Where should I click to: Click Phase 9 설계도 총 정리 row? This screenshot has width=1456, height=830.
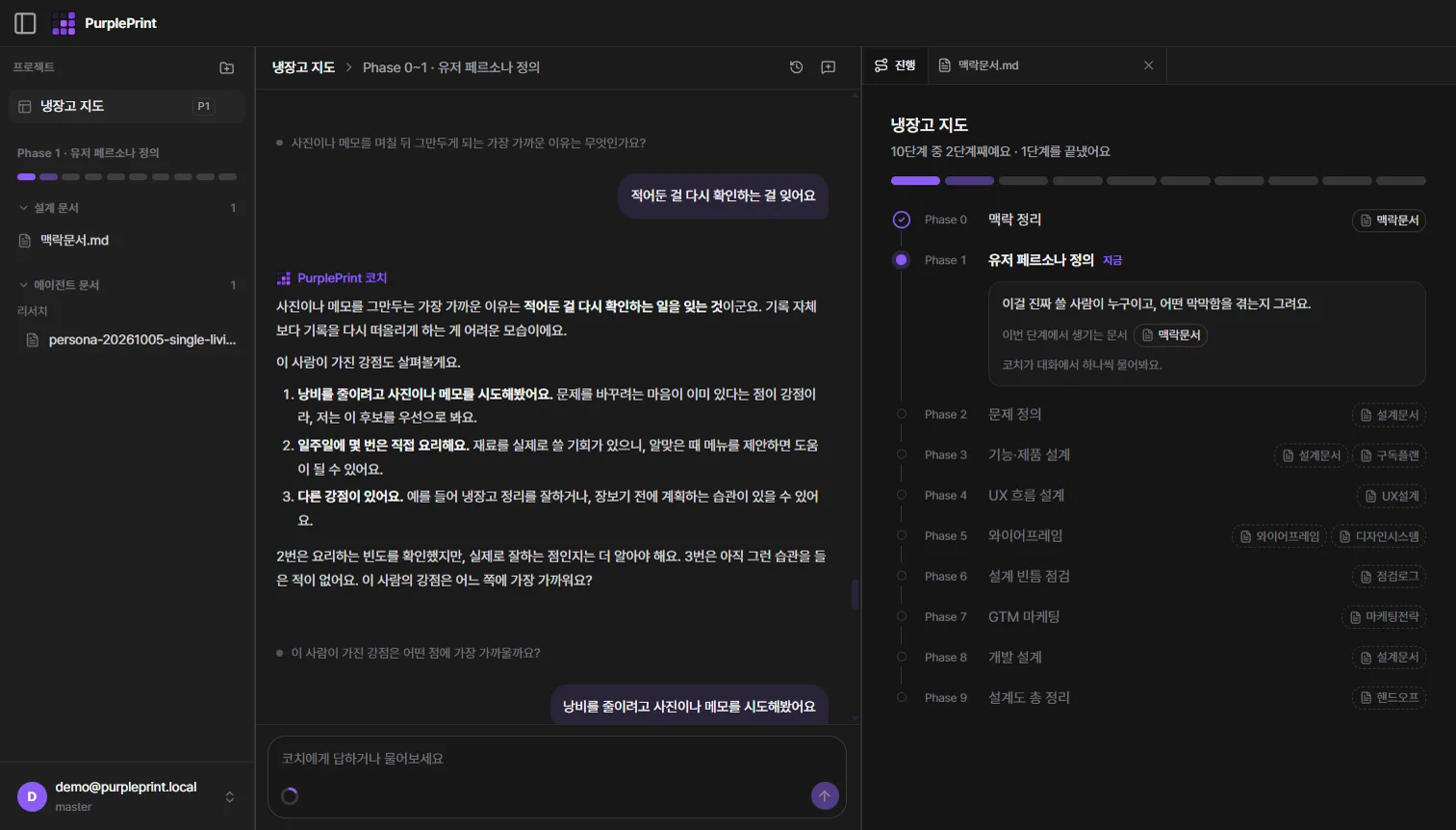click(1030, 697)
